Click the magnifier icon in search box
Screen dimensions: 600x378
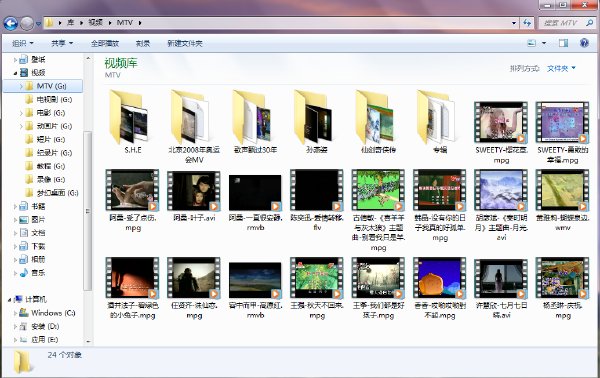[589, 23]
